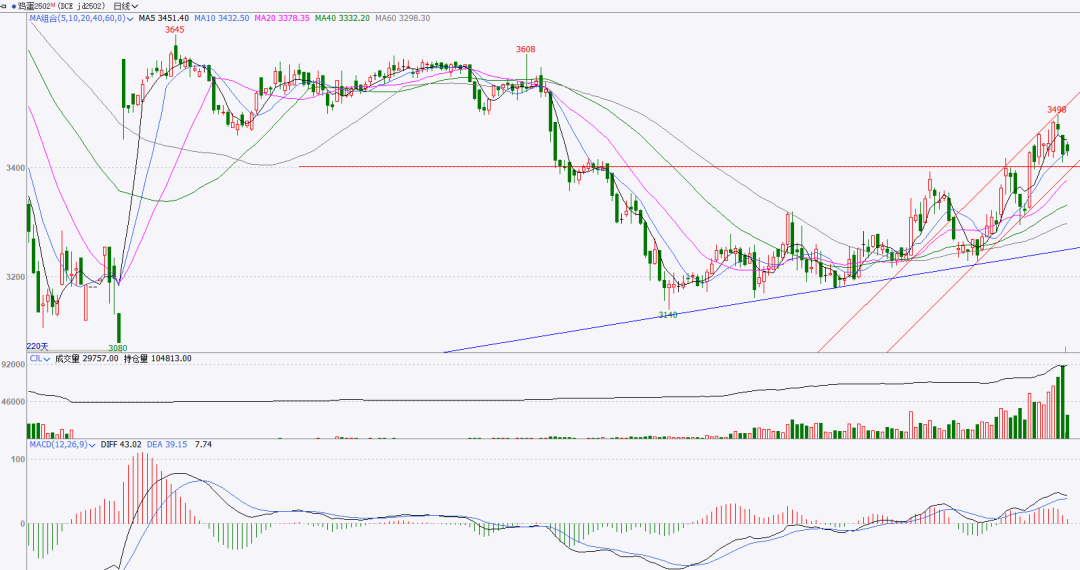Click the magenta MA20 legend label
The height and width of the screenshot is (570, 1080).
pyautogui.click(x=284, y=18)
